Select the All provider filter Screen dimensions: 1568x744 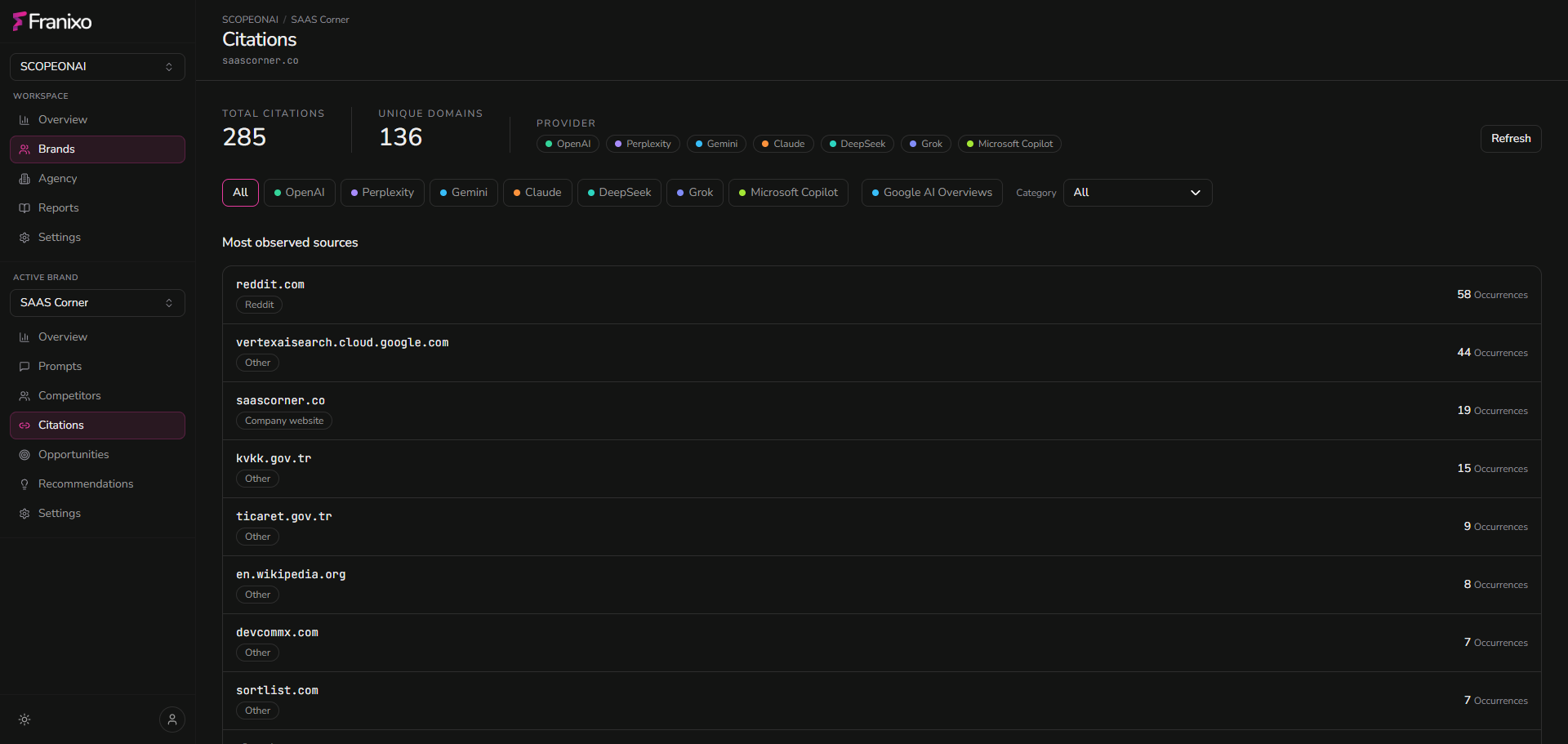[240, 193]
